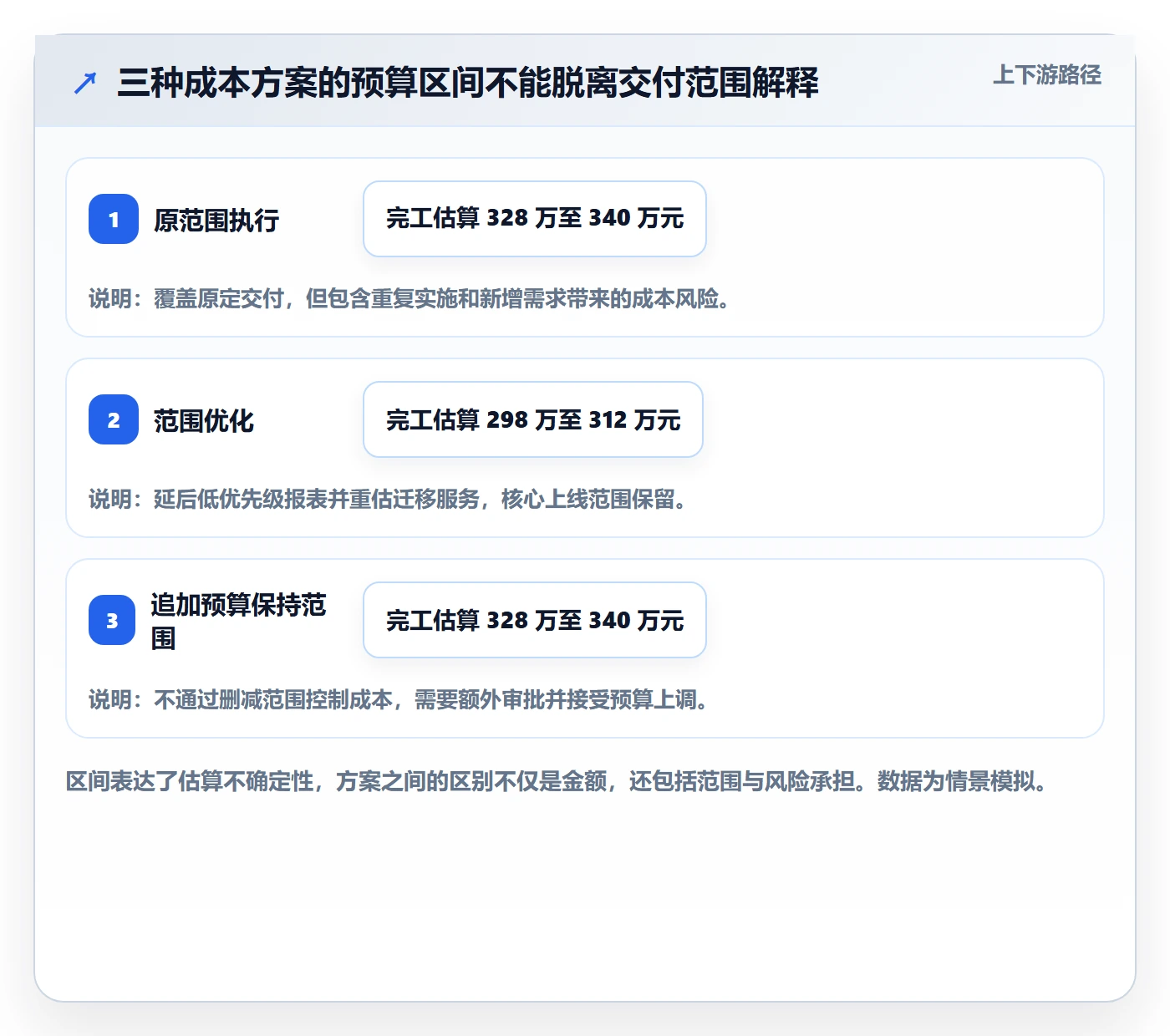The width and height of the screenshot is (1170, 1036).
Task: Click the description starting 延后低优先级报表
Action: (388, 499)
